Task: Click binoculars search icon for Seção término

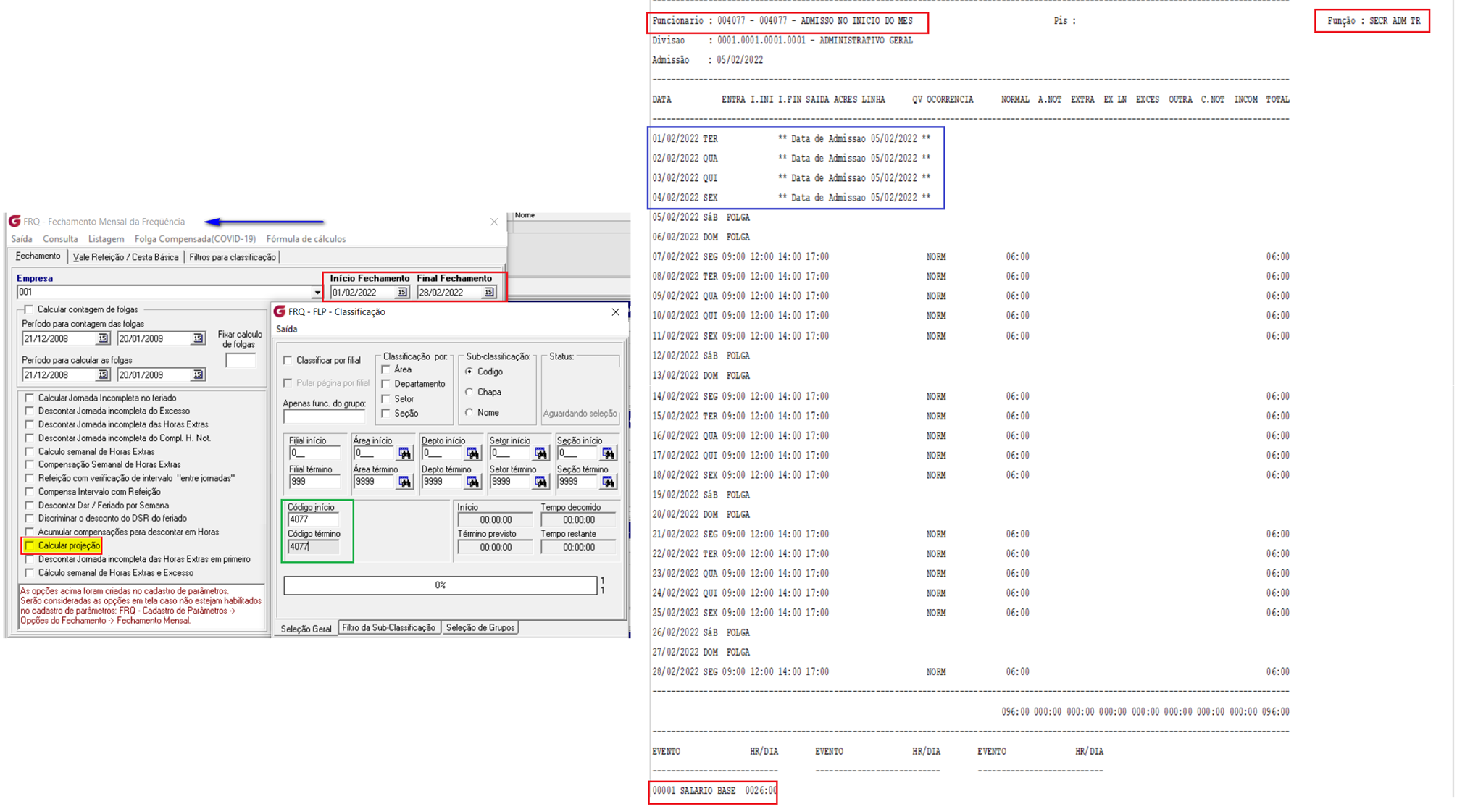Action: point(608,482)
